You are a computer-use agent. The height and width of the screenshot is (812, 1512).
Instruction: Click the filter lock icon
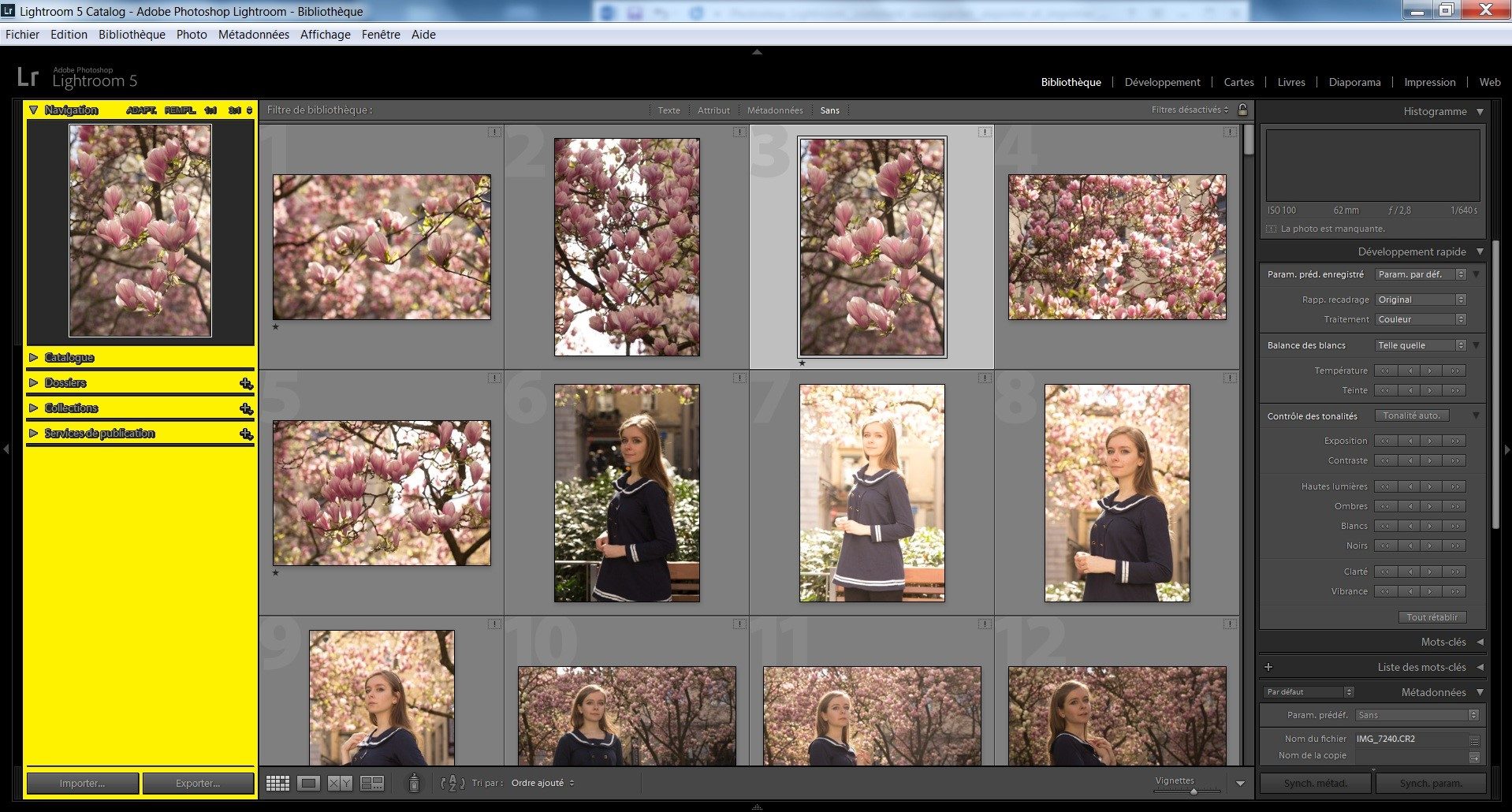1242,110
